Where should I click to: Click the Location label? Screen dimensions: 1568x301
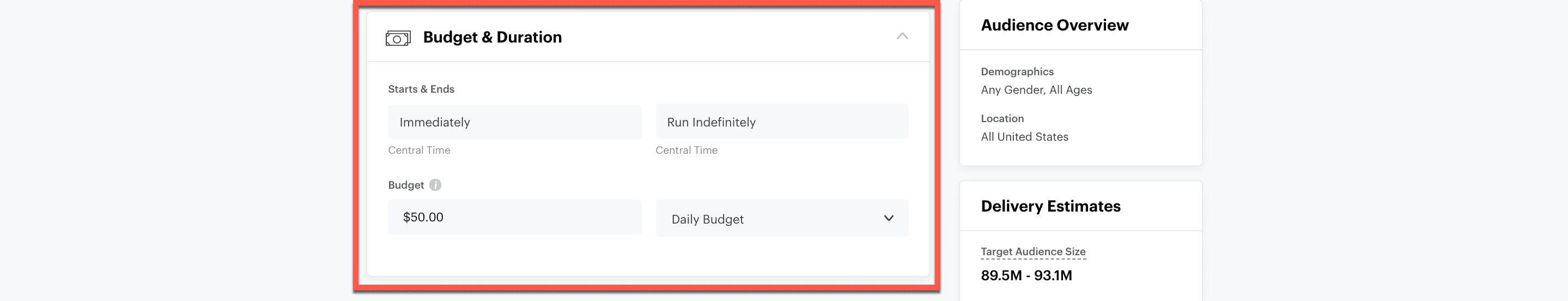click(x=1002, y=119)
